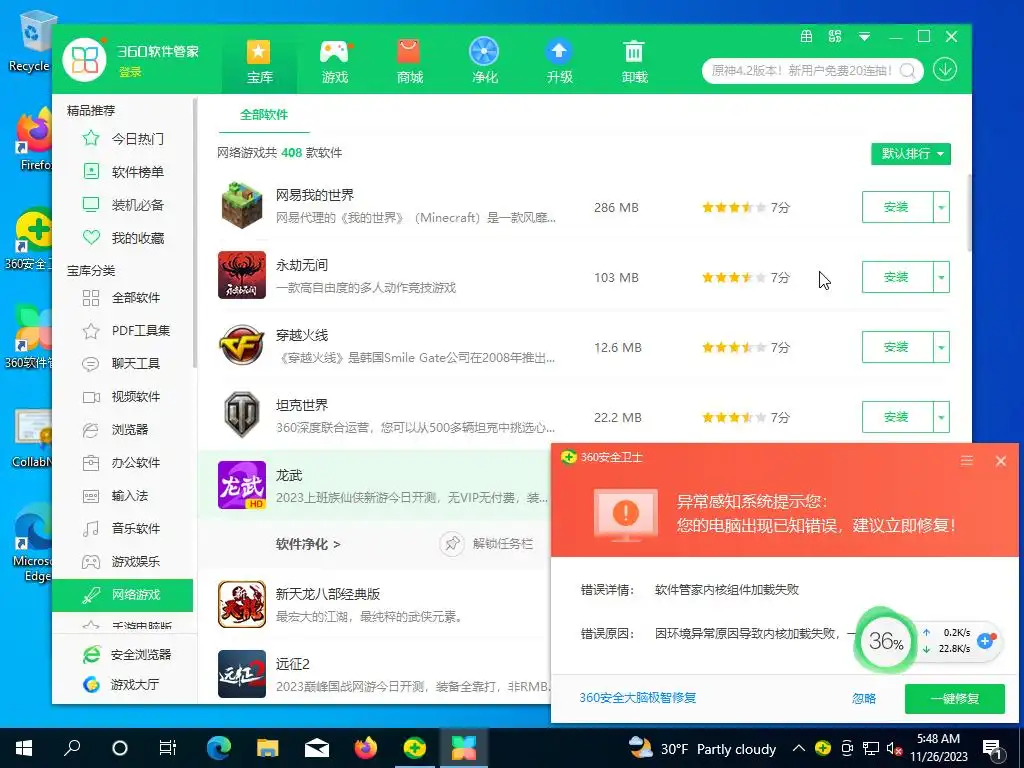The image size is (1024, 768).
Task: Open Firefox from the taskbar
Action: coord(366,748)
